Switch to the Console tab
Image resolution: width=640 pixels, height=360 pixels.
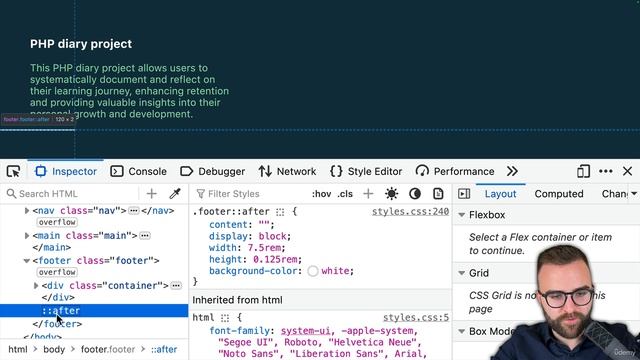click(x=139, y=171)
